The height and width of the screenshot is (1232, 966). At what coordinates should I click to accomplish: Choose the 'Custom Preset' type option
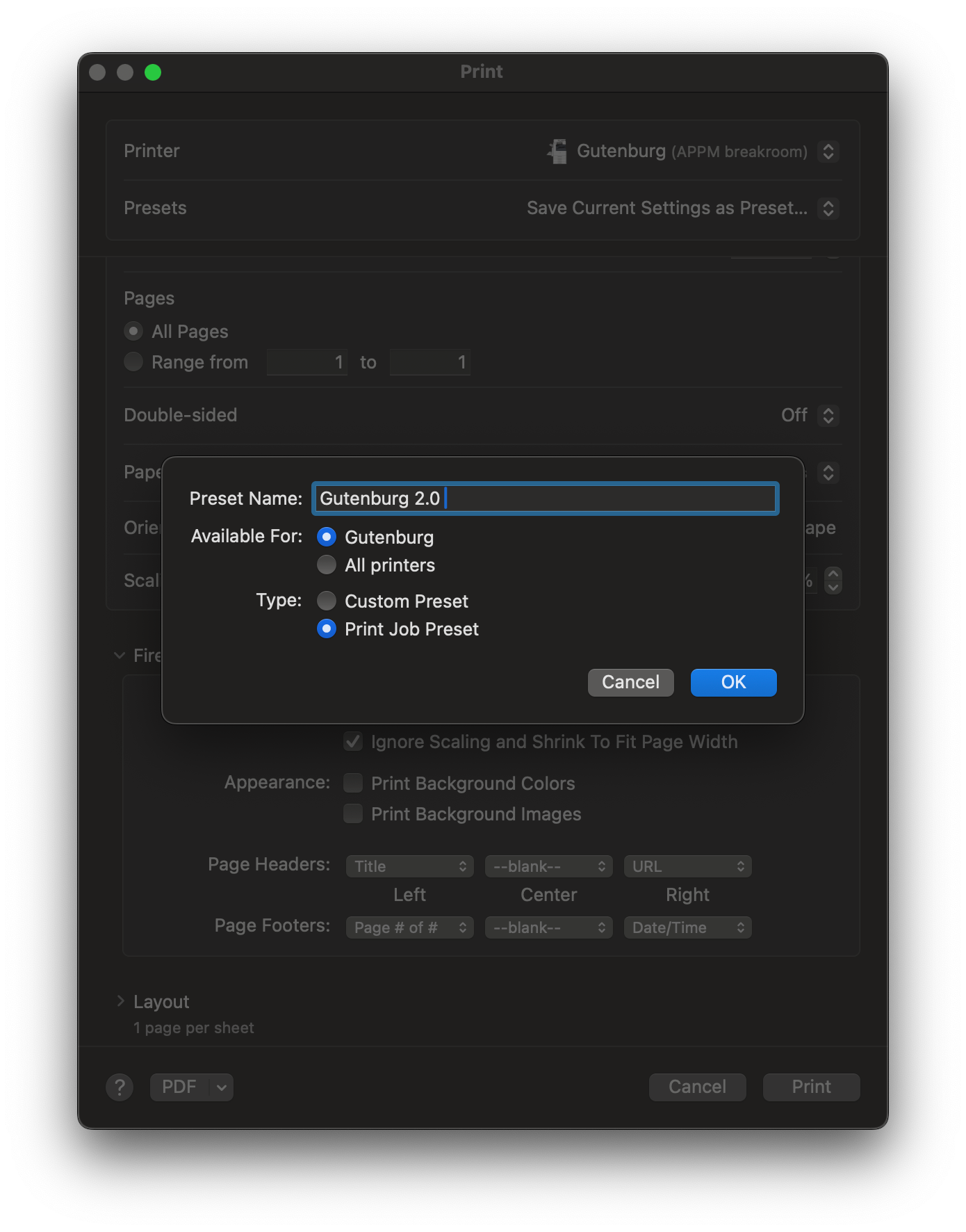coord(327,601)
